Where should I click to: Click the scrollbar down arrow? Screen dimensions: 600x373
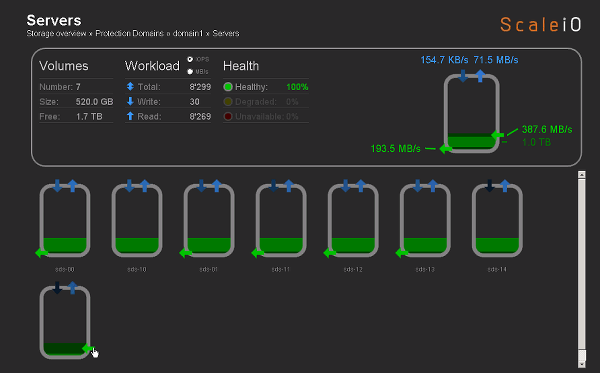(x=582, y=365)
